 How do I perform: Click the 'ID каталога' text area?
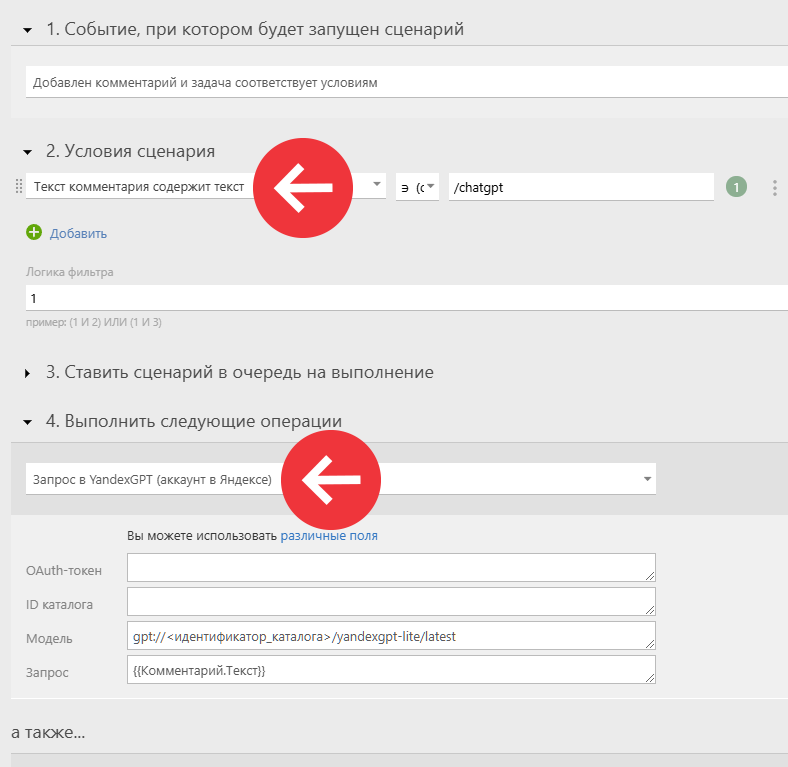coord(391,602)
